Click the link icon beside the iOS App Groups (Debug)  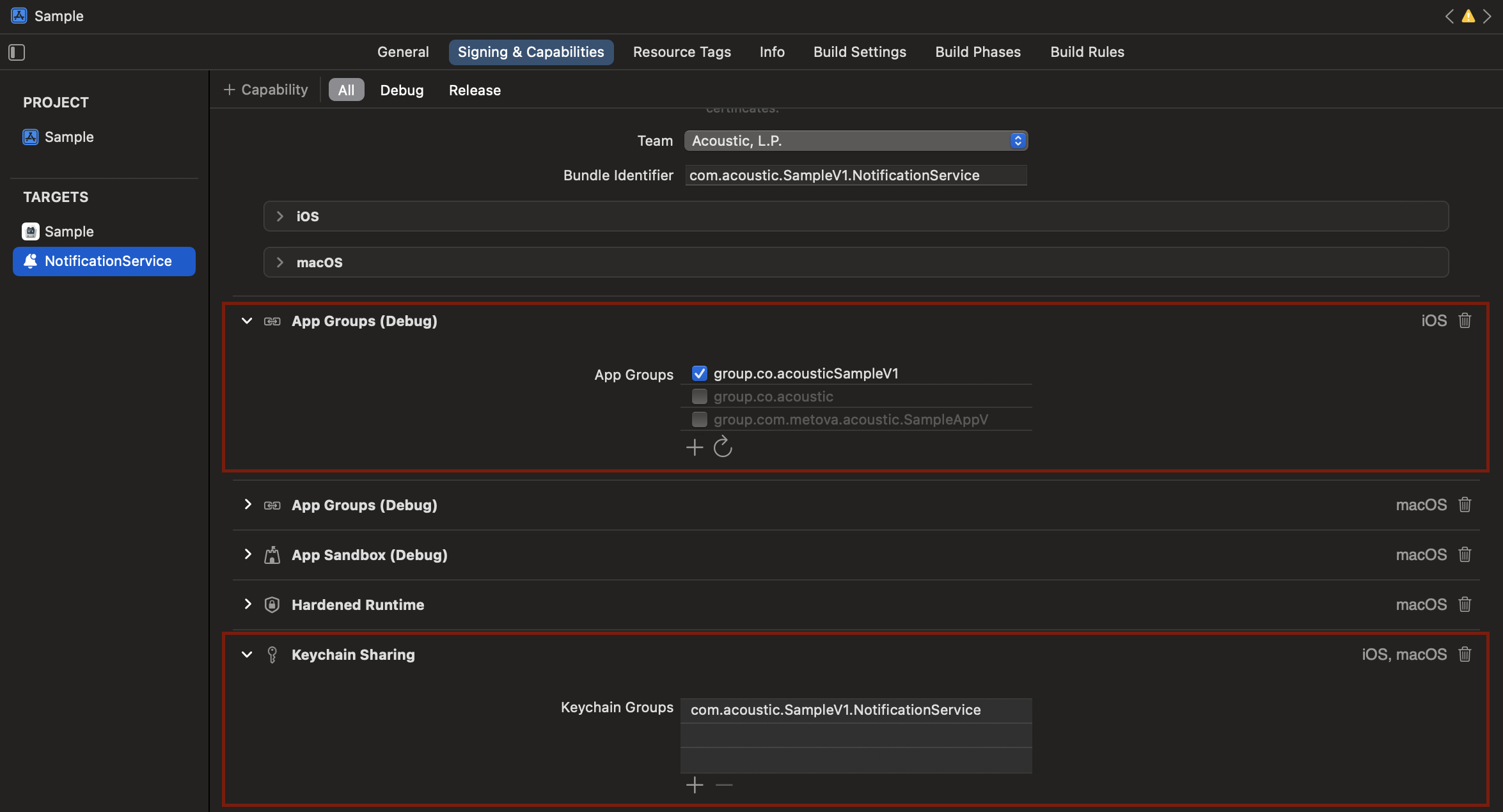click(x=272, y=321)
